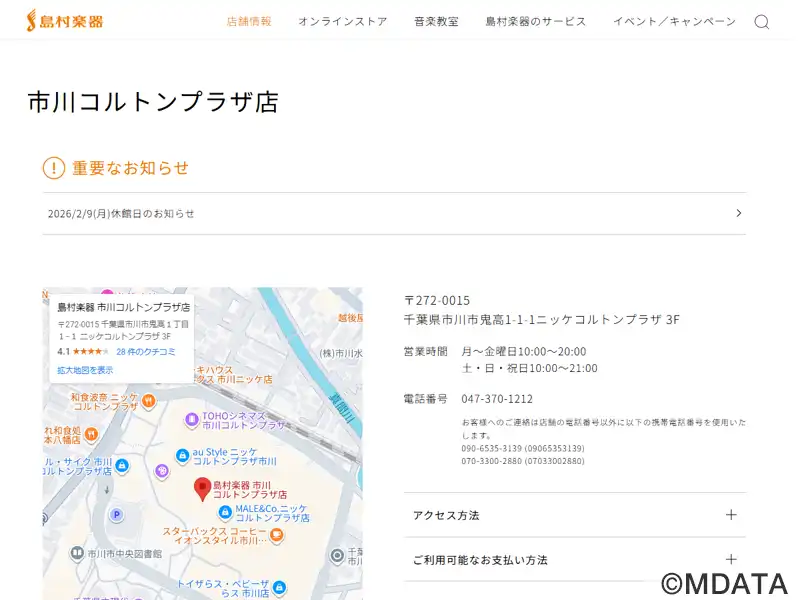
Task: Click the map info card store name
Action: (123, 307)
